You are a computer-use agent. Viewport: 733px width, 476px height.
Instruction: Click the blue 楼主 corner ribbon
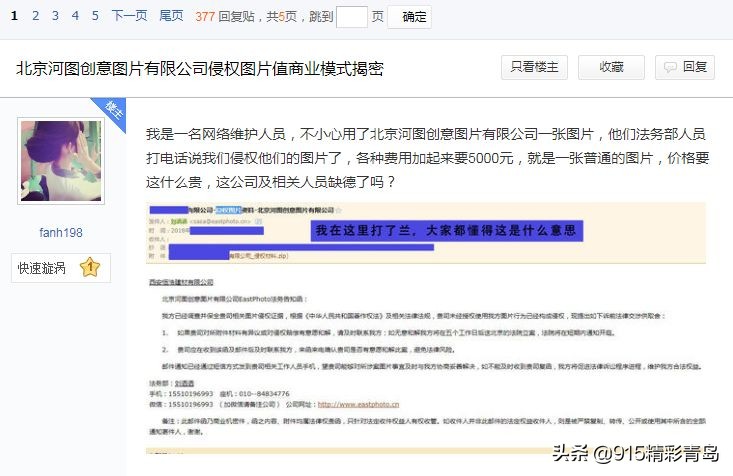coord(111,112)
